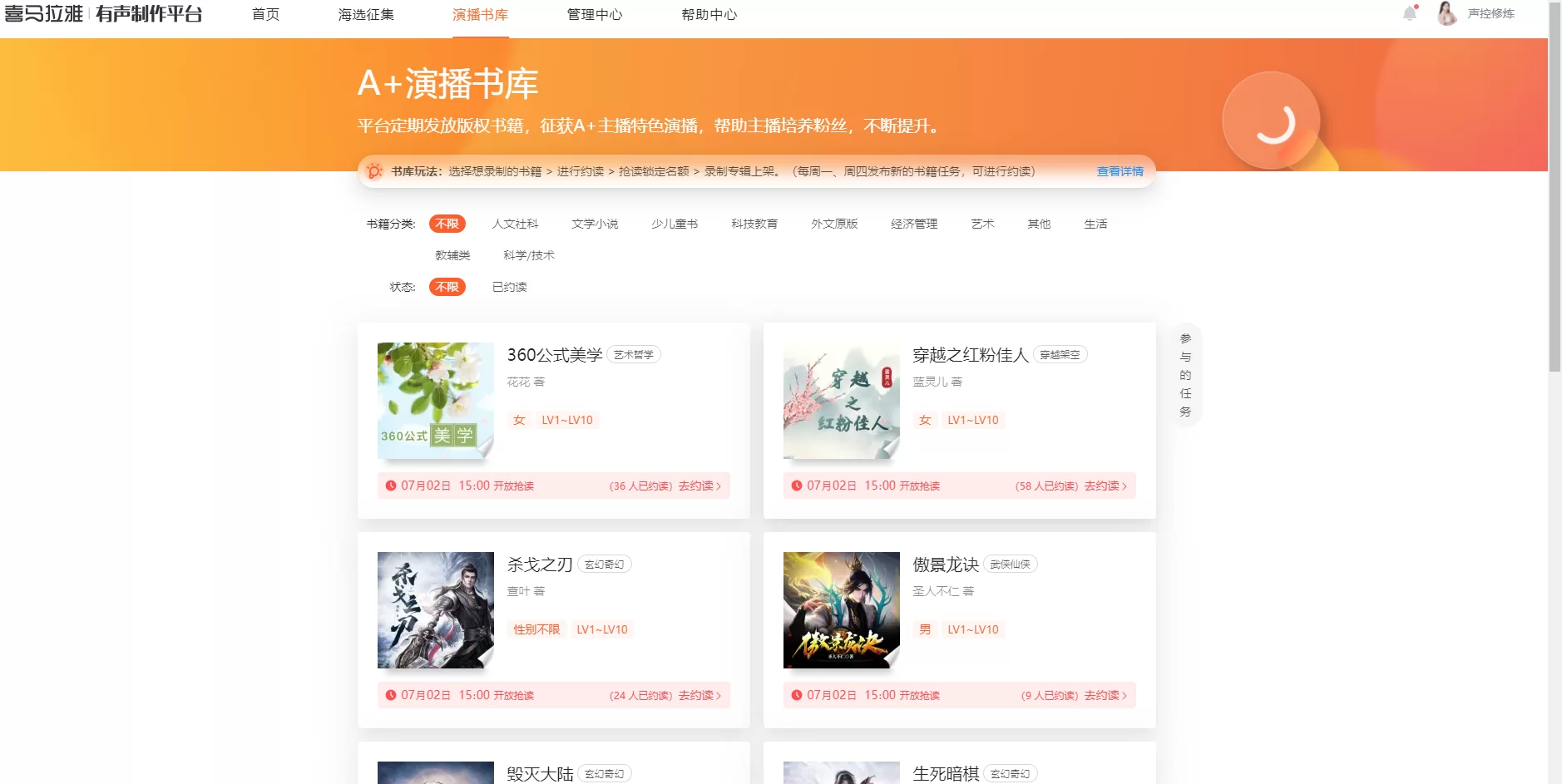This screenshot has height=784, width=1562.
Task: Click 去约读 for 杀戈之刃
Action: point(697,695)
